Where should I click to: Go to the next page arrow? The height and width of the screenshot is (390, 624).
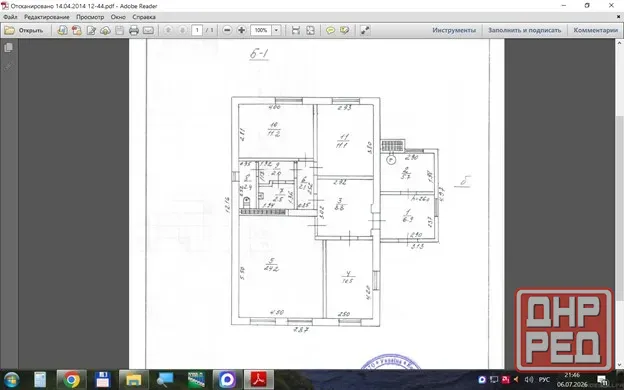182,30
